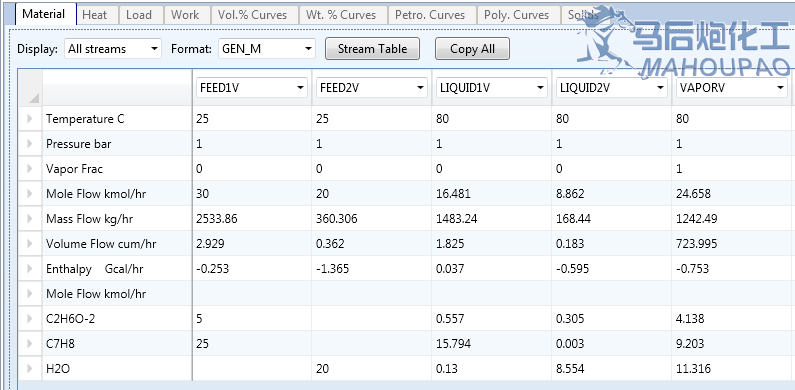795x390 pixels.
Task: Click VAPORV mass flow value 1242.49
Action: point(697,219)
